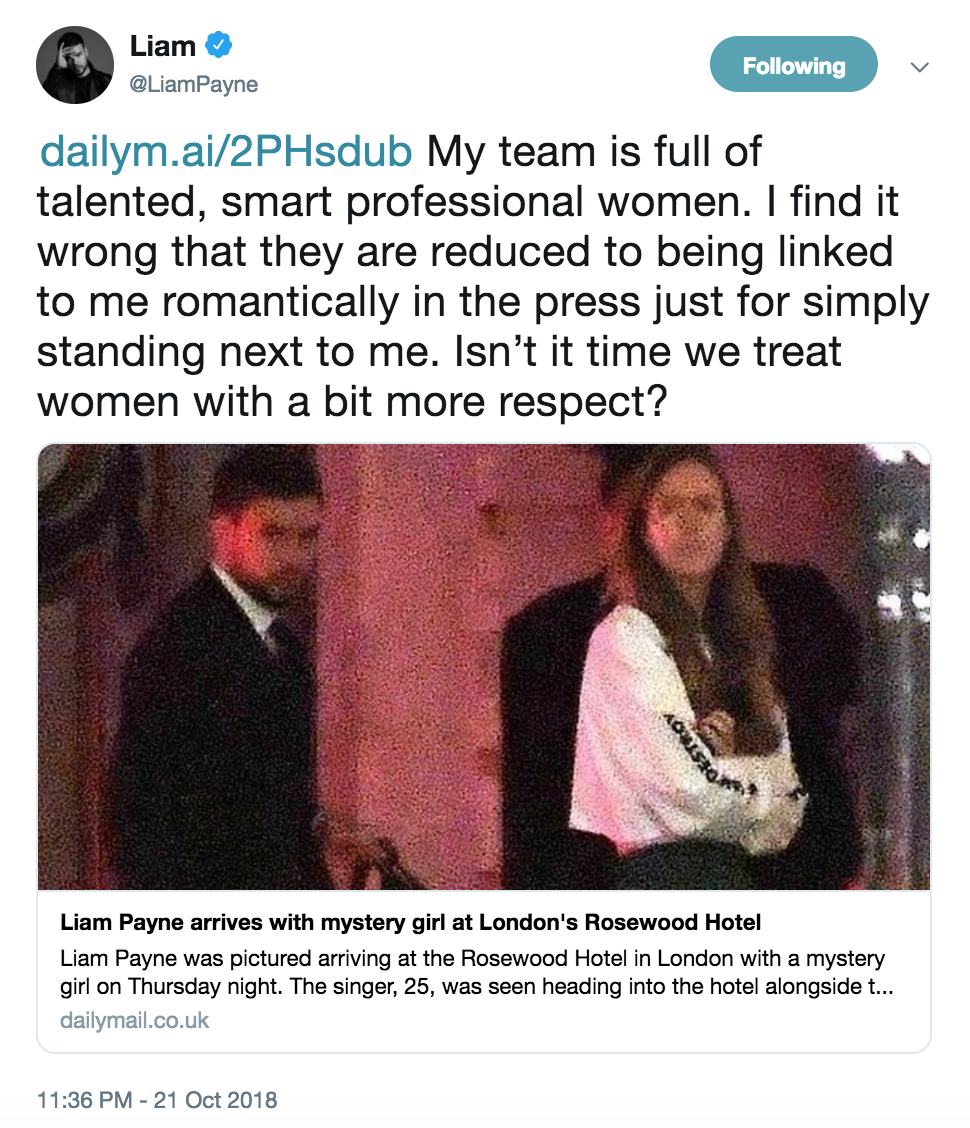Toggle the Following button
Image resolution: width=970 pixels, height=1128 pixels.
[x=793, y=67]
